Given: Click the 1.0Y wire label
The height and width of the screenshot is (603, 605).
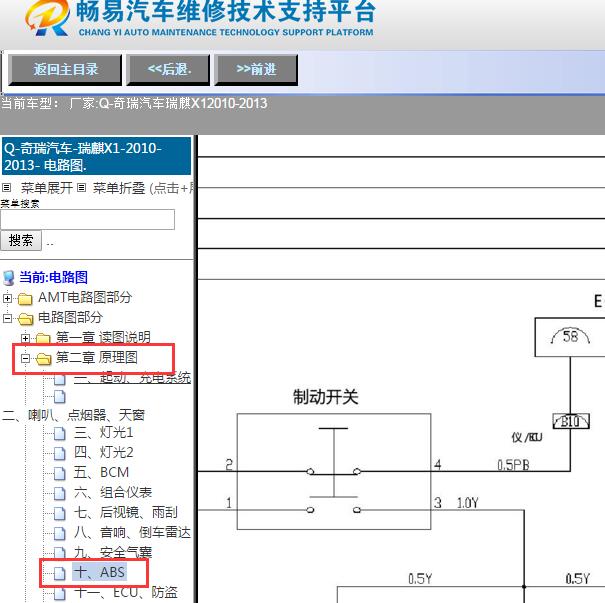Looking at the screenshot, I should pos(468,503).
